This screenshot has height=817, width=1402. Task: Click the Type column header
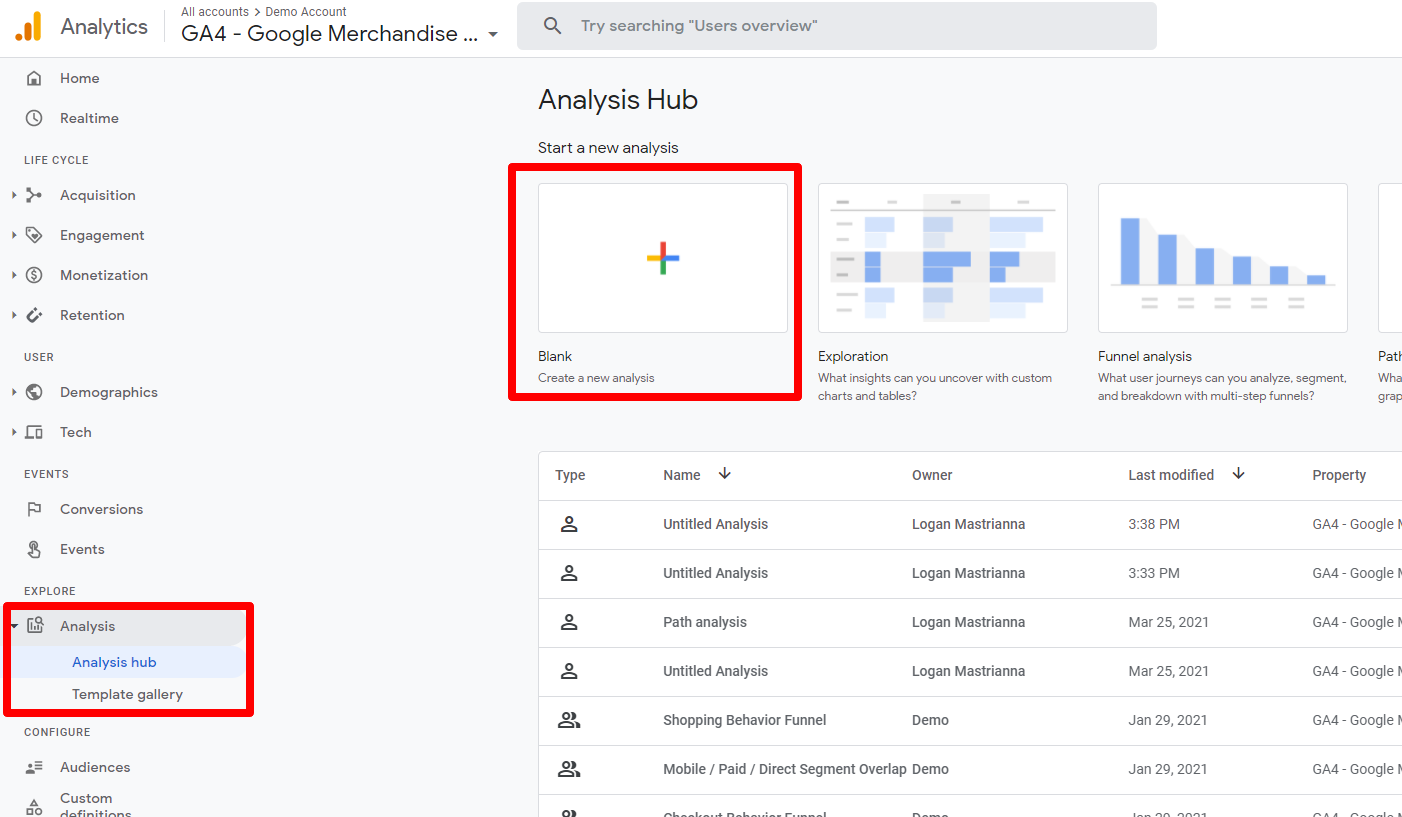click(570, 475)
